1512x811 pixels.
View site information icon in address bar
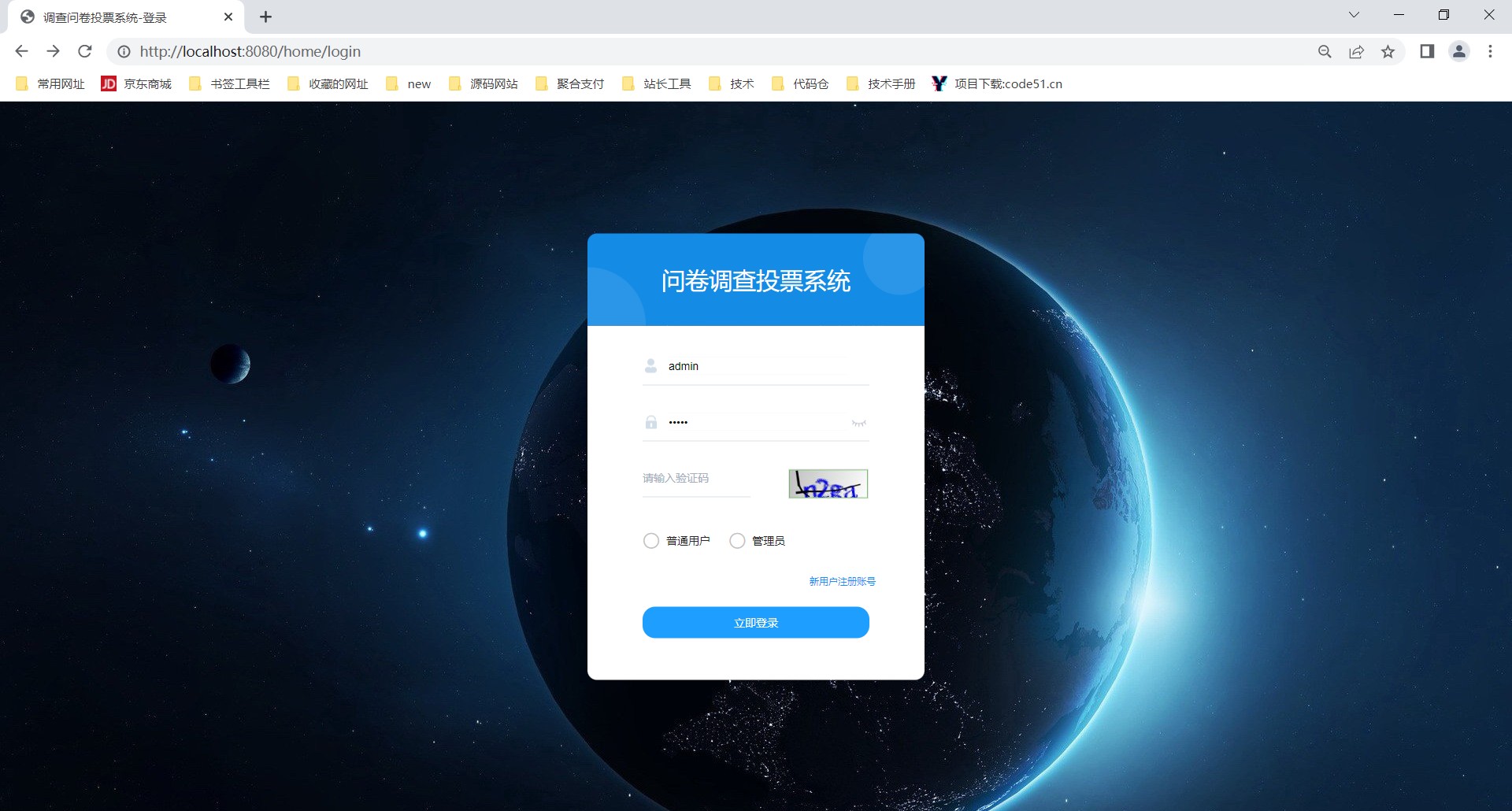click(x=124, y=51)
